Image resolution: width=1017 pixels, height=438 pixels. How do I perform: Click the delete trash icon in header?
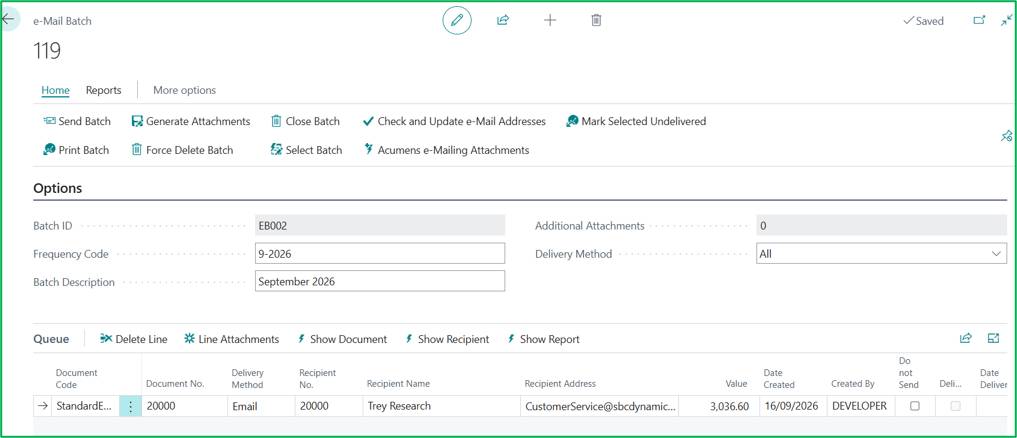click(596, 20)
